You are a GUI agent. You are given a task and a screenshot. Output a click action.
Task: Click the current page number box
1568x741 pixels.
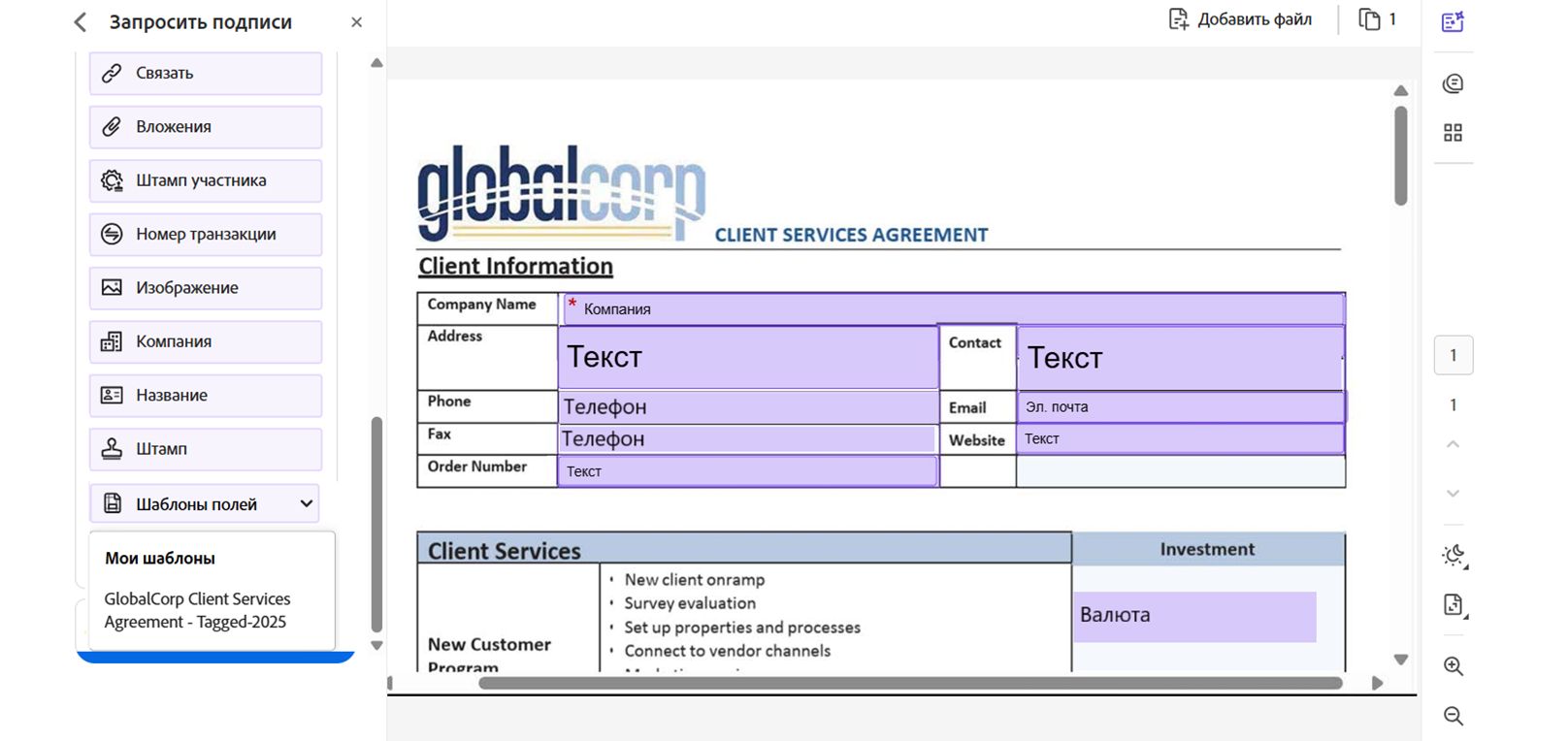point(1454,355)
